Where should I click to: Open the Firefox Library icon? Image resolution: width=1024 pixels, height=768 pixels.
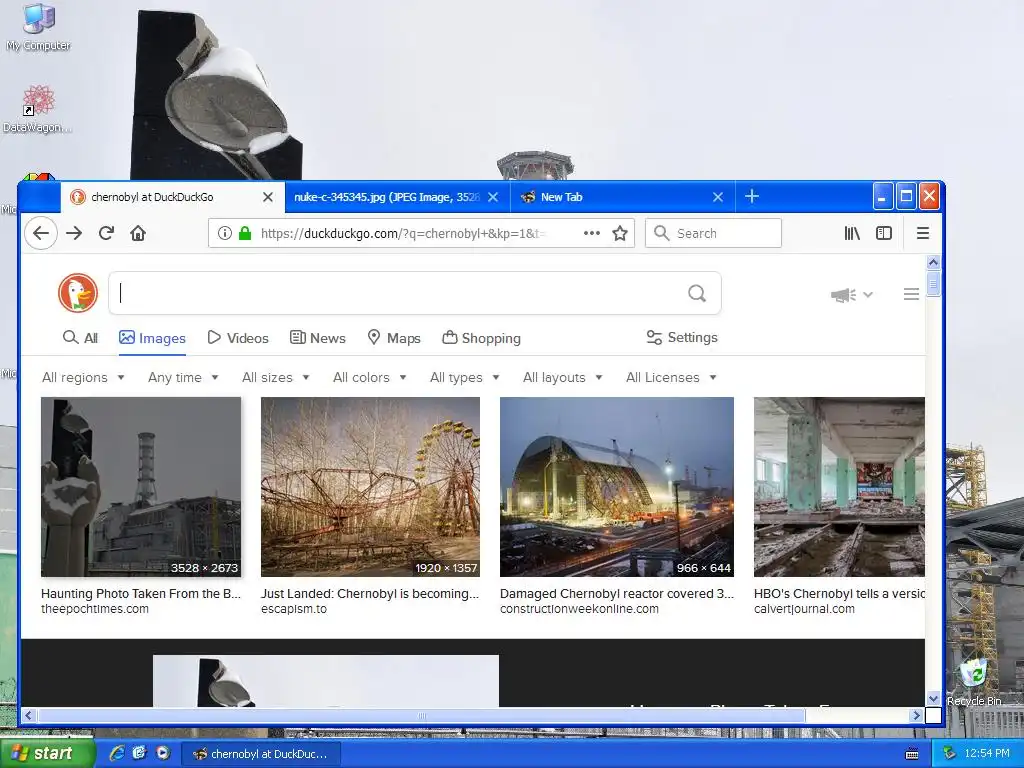click(852, 233)
